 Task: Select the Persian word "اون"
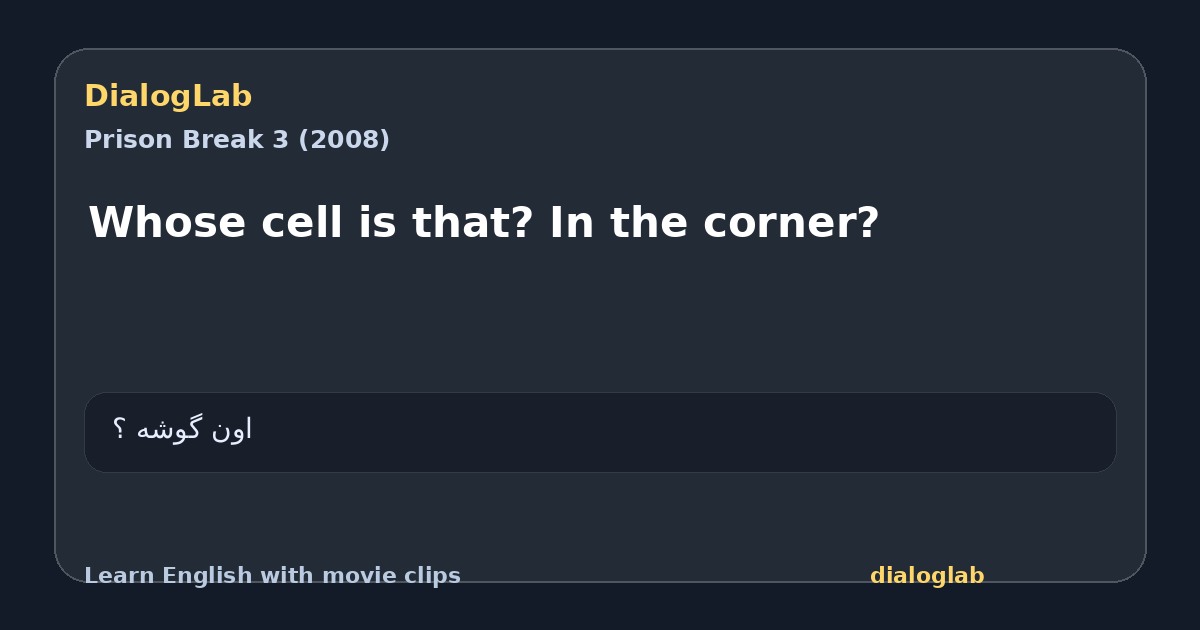click(x=232, y=429)
